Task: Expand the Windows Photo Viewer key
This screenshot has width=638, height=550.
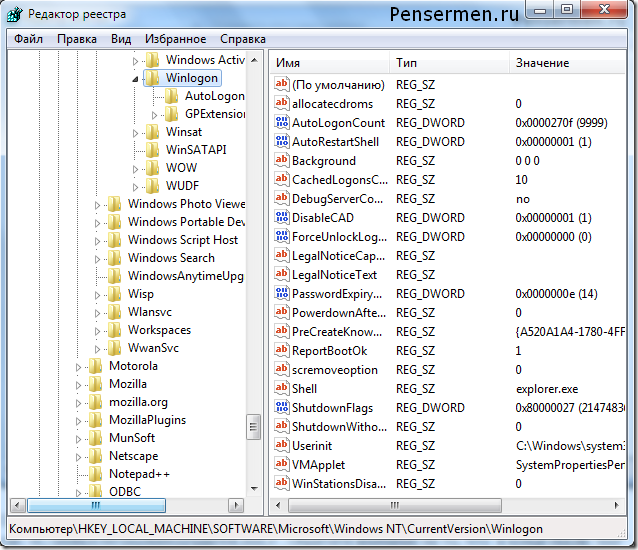Action: click(97, 205)
